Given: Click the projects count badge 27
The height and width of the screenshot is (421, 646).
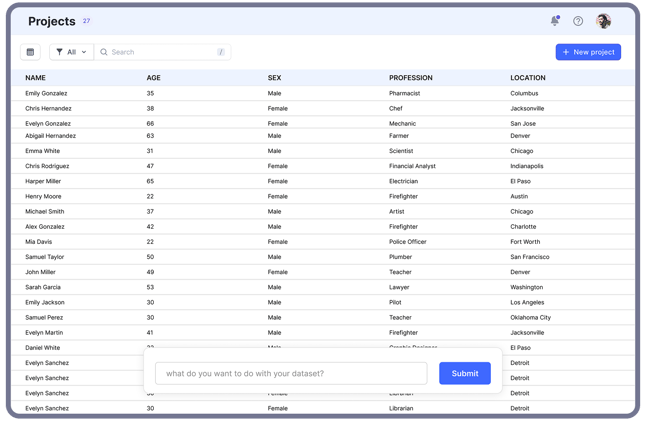Looking at the screenshot, I should point(86,21).
